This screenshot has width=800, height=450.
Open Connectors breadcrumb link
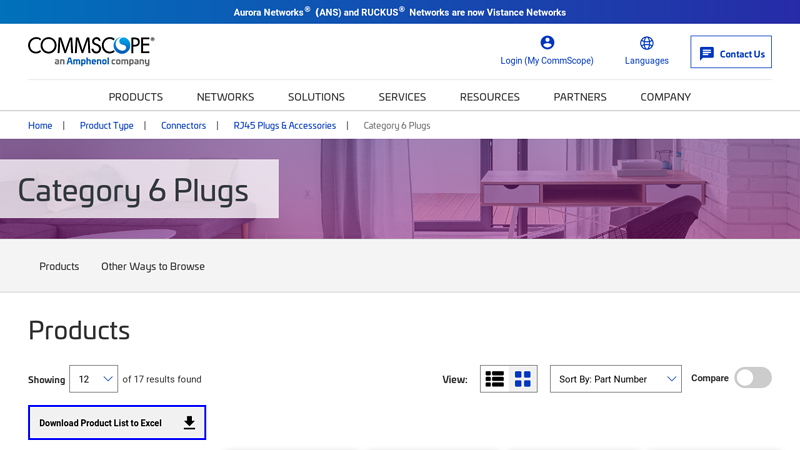(x=184, y=126)
